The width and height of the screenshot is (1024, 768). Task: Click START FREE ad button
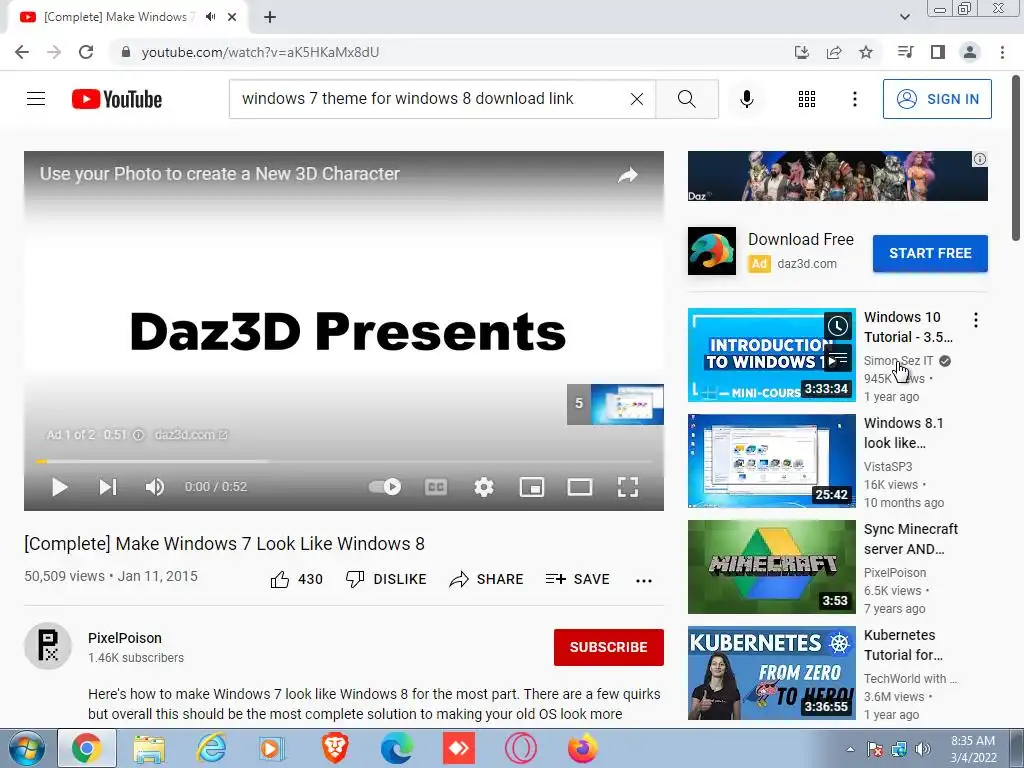[x=930, y=253]
